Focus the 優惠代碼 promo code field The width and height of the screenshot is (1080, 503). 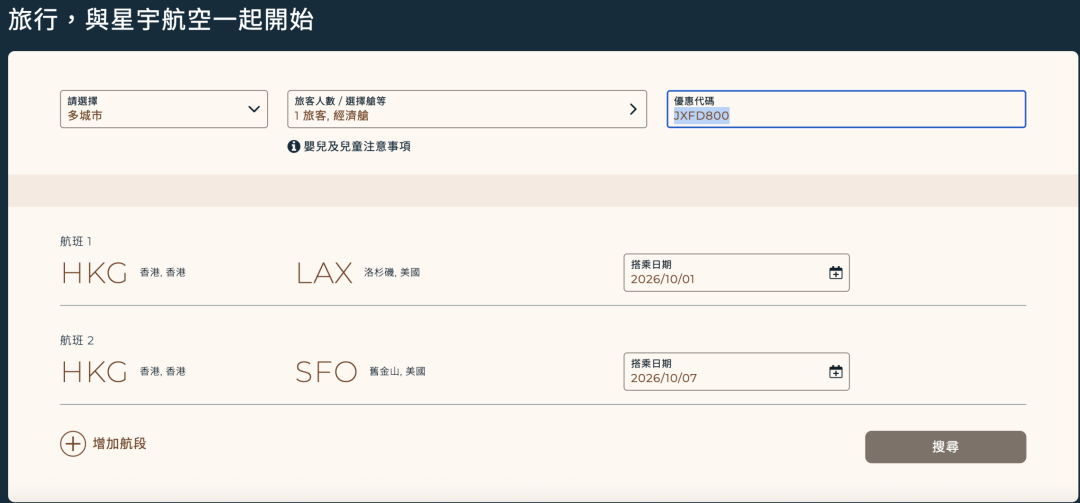pos(847,109)
